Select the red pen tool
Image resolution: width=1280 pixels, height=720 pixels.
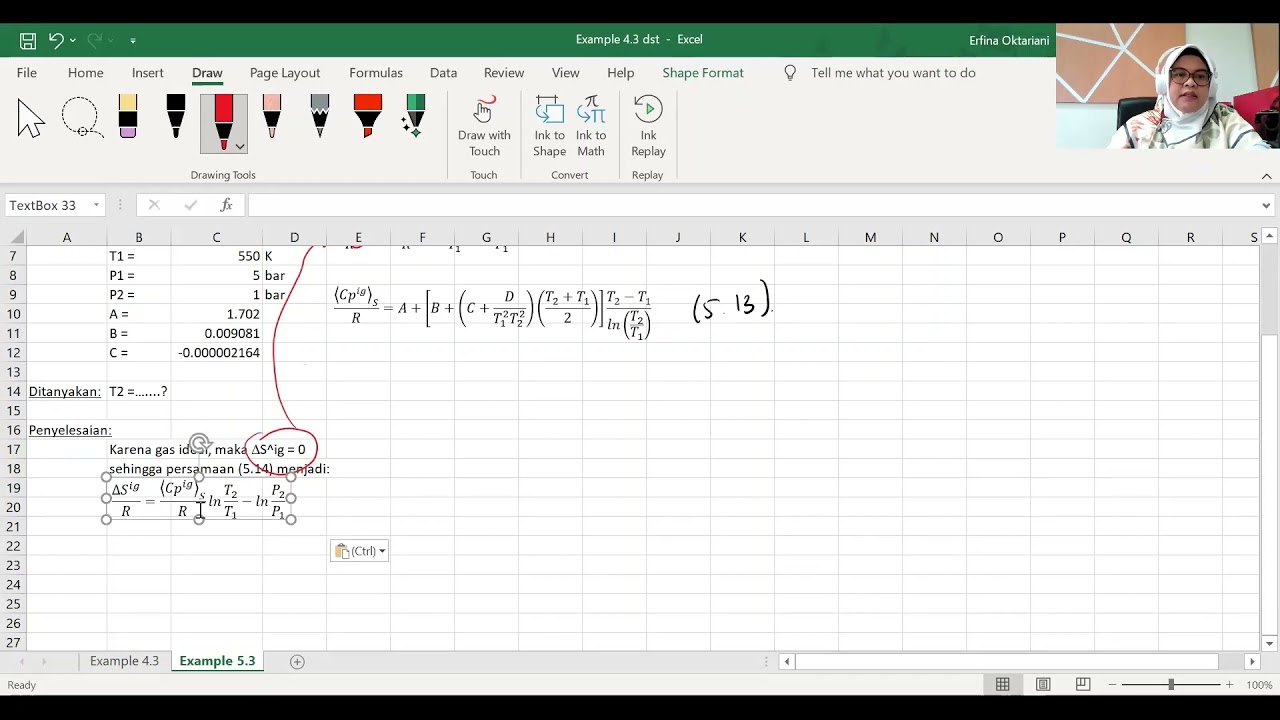(x=223, y=120)
